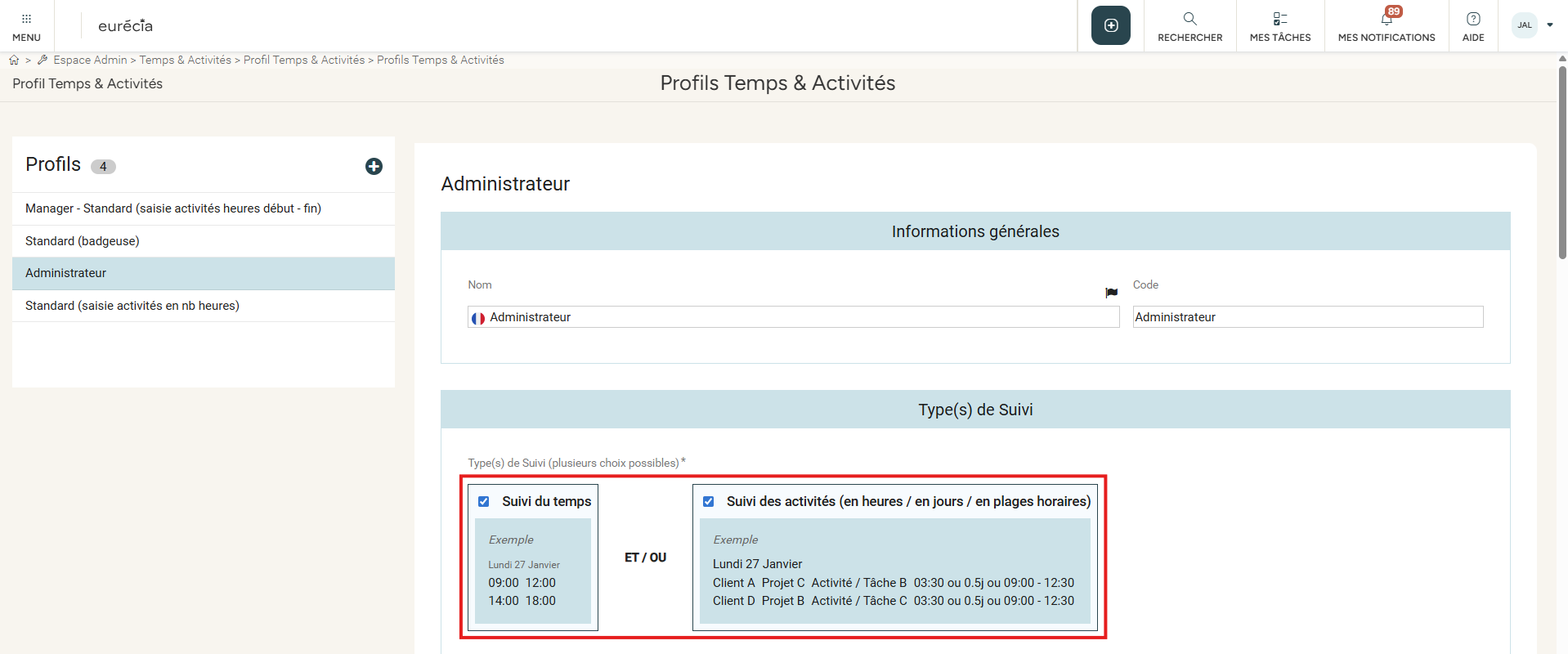
Task: Expand the JAL user account dropdown arrow
Action: pyautogui.click(x=1549, y=25)
